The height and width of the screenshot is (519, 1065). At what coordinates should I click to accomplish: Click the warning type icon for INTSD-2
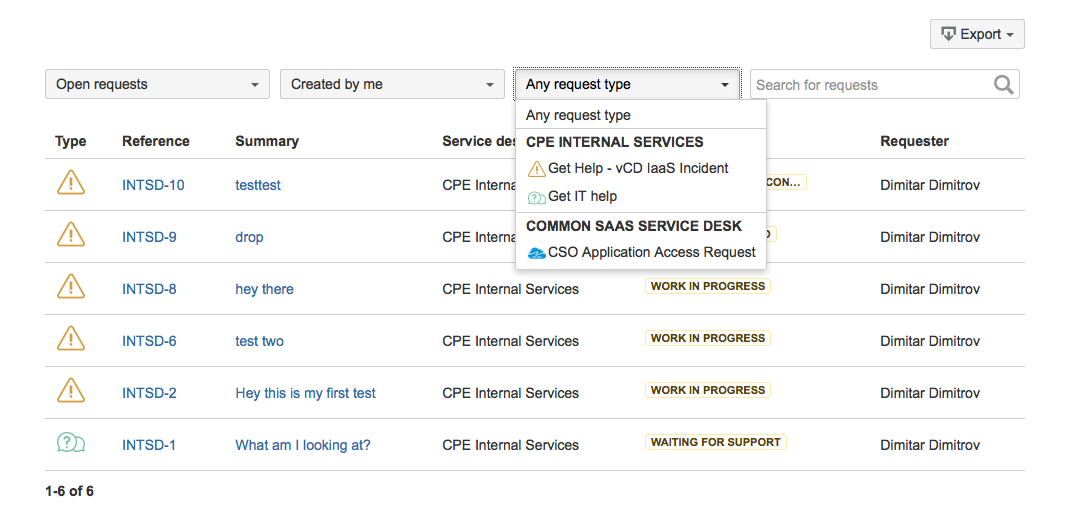click(71, 391)
